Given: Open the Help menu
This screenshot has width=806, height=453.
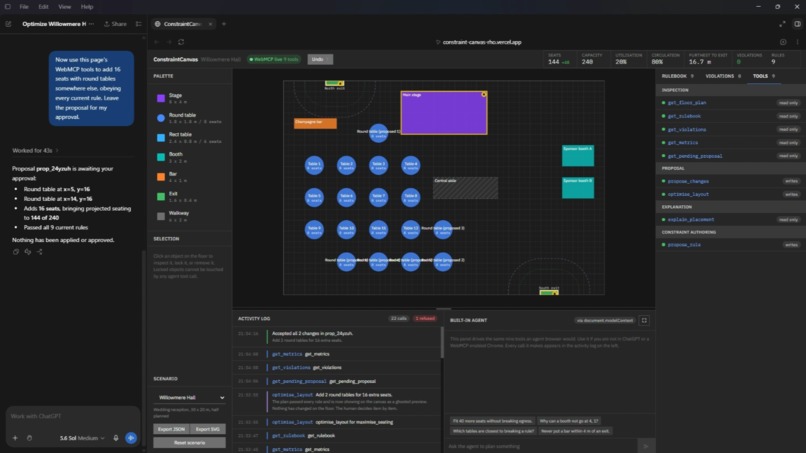Looking at the screenshot, I should point(87,7).
